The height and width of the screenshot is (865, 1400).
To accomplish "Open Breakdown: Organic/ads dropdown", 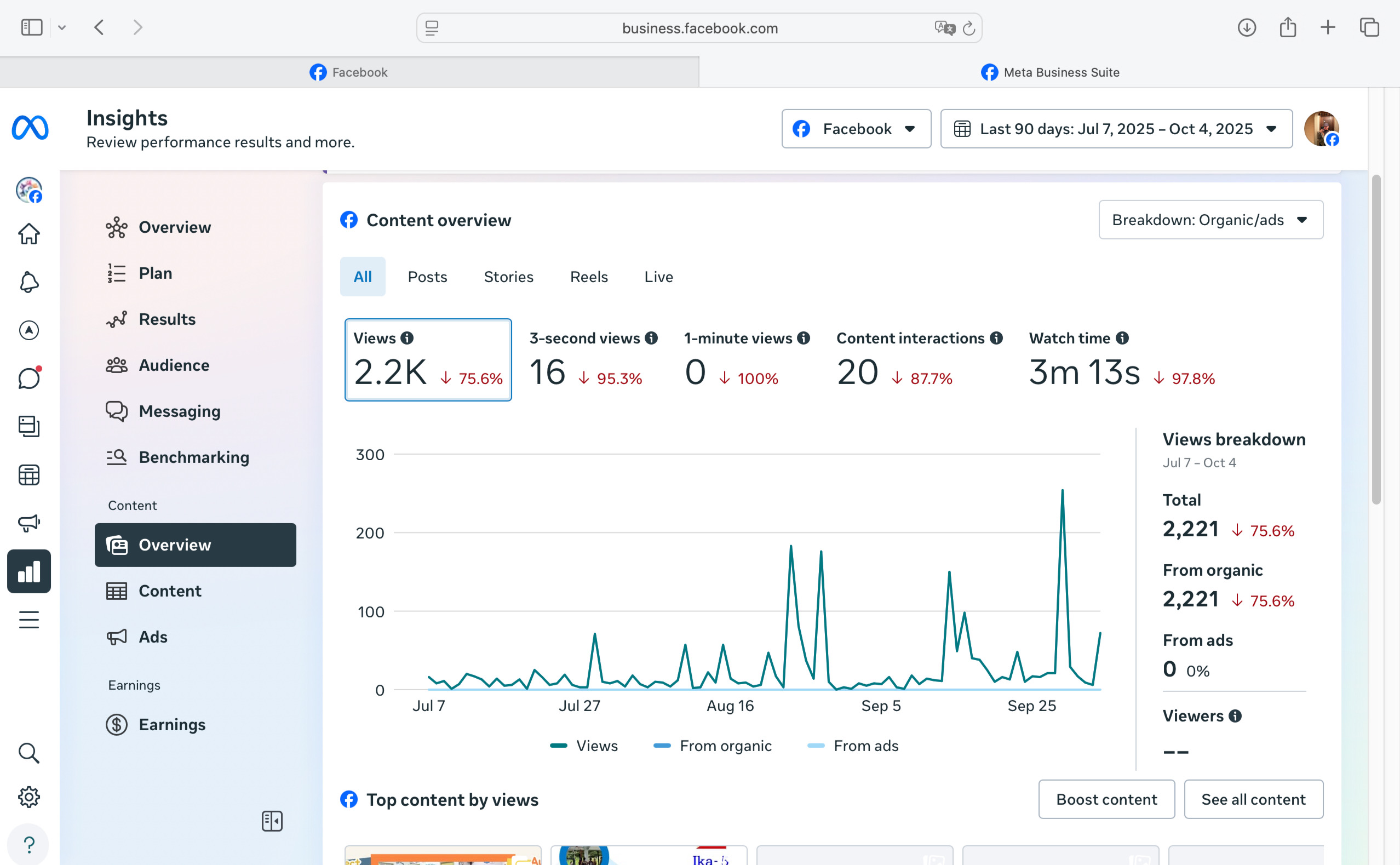I will click(1210, 220).
